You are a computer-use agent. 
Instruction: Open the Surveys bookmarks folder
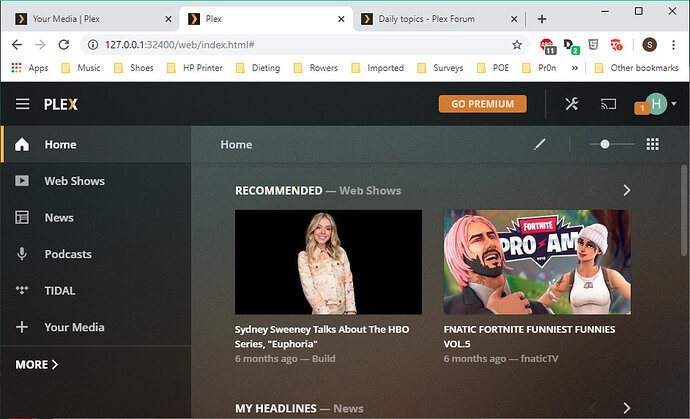click(x=440, y=68)
